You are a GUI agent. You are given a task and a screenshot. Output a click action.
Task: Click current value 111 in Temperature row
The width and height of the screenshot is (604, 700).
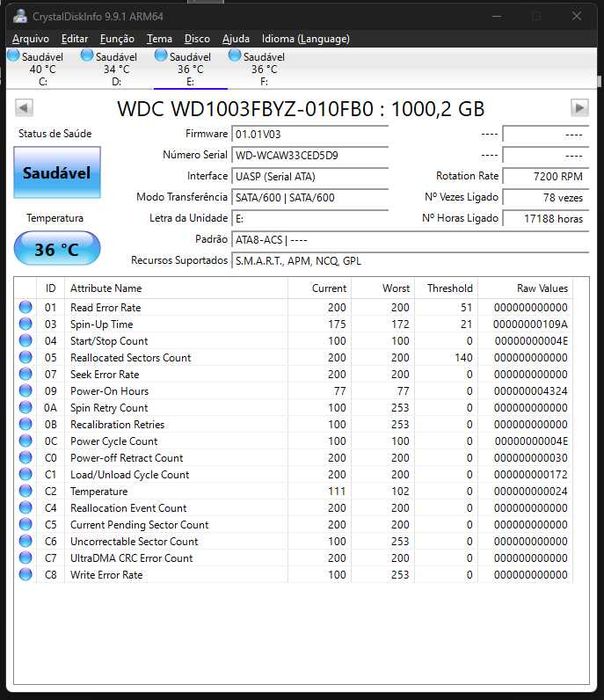pyautogui.click(x=337, y=491)
